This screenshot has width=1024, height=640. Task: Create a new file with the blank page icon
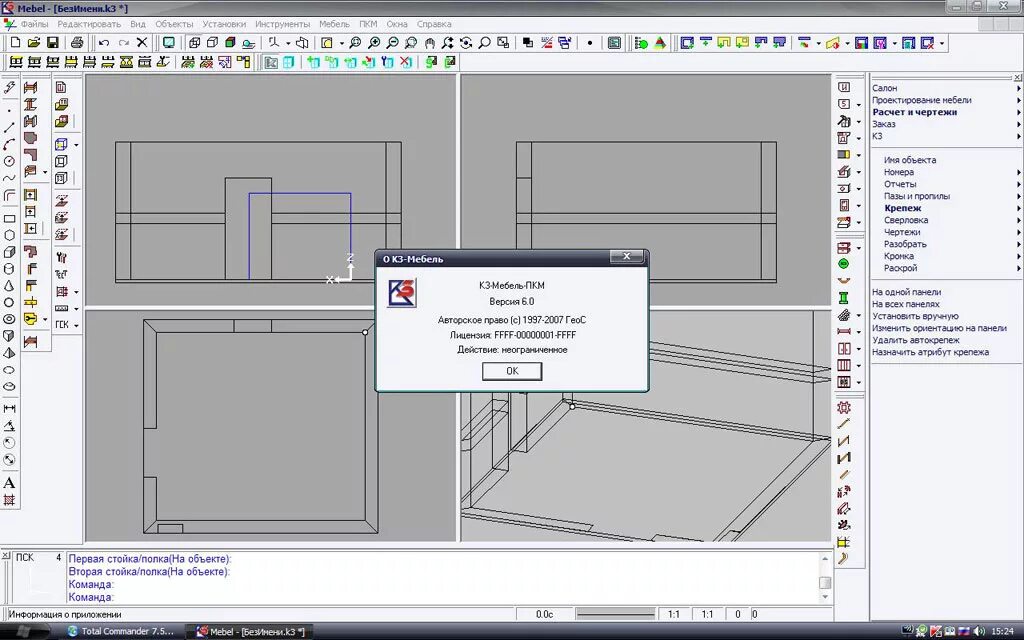15,43
